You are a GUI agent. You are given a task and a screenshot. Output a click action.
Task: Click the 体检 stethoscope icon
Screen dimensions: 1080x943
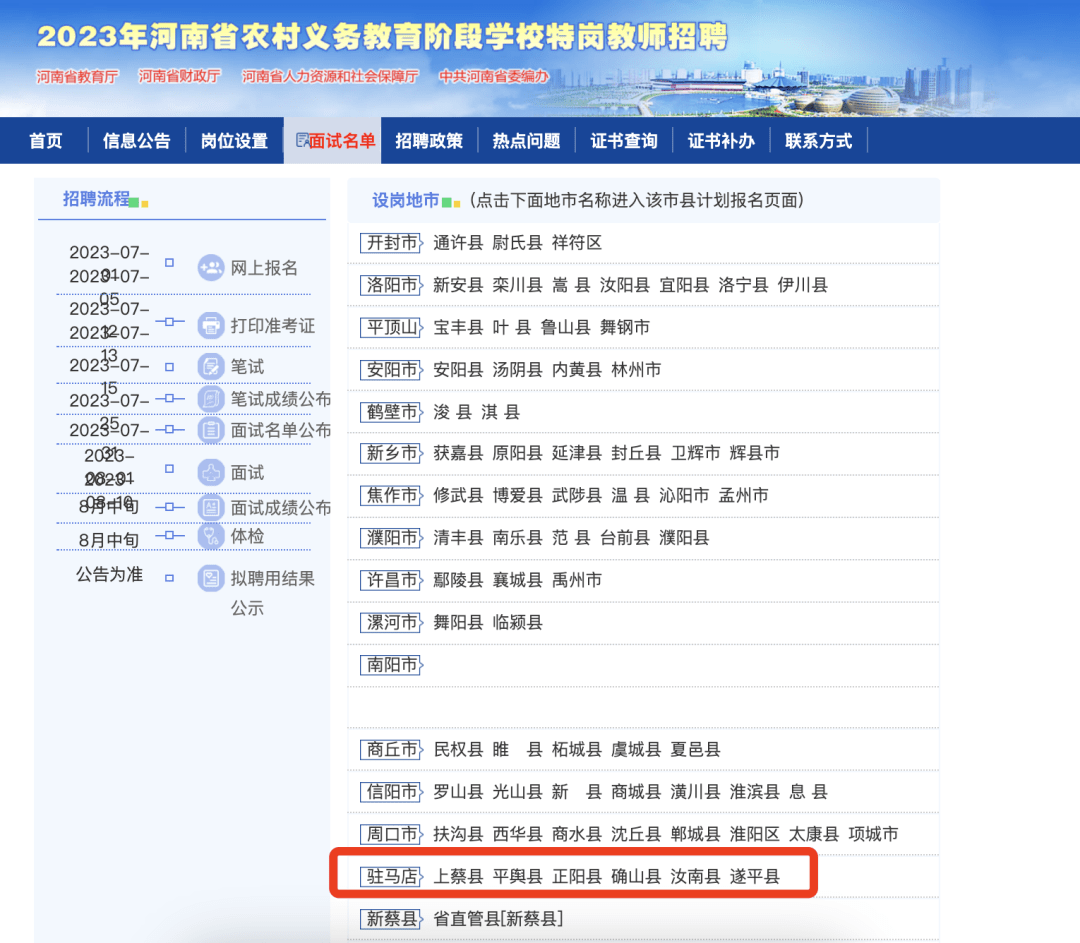(211, 536)
